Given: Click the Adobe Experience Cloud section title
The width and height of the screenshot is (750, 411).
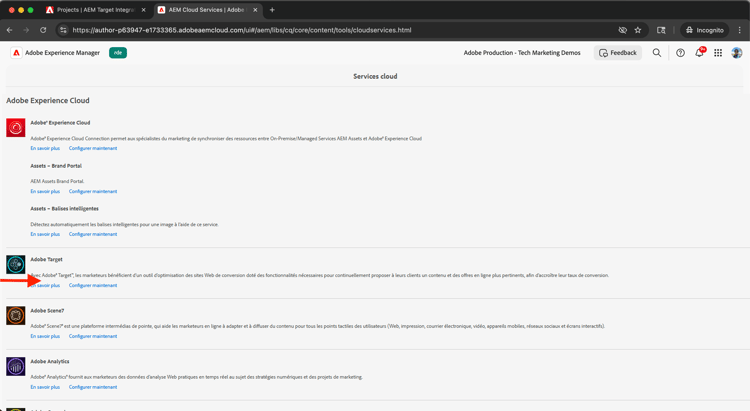Looking at the screenshot, I should click(x=48, y=100).
